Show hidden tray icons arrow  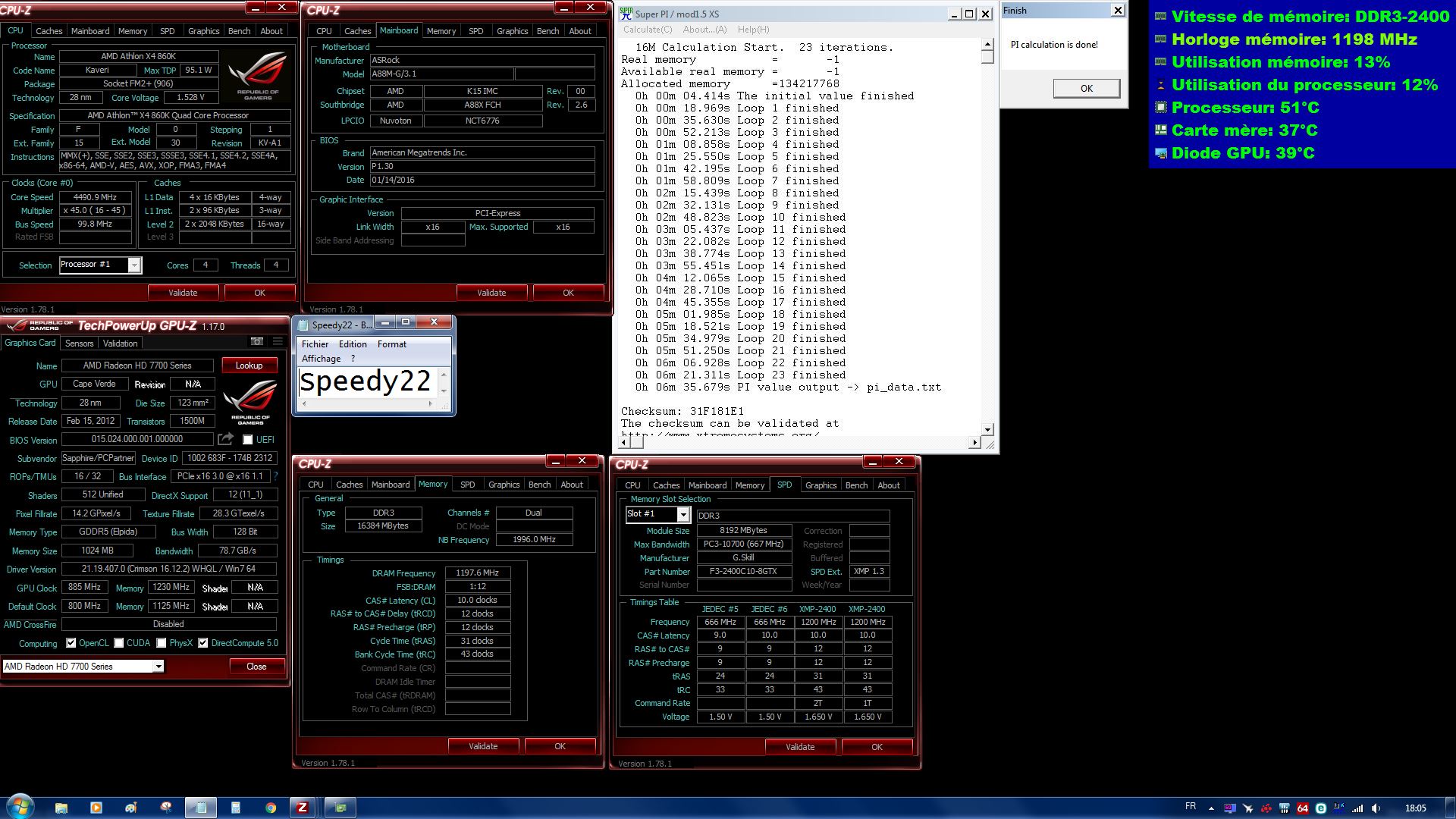[1211, 808]
